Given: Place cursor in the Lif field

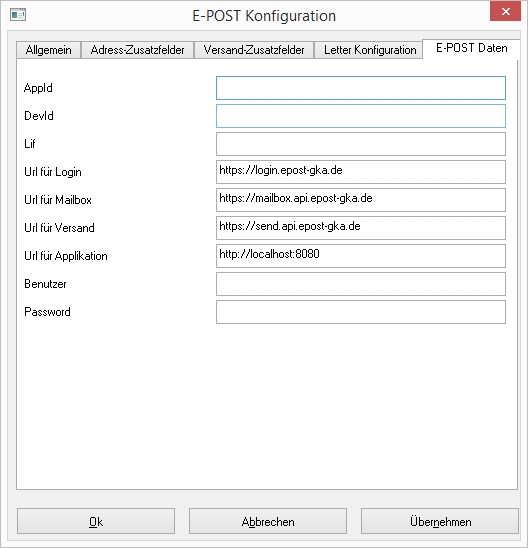Looking at the screenshot, I should (361, 144).
